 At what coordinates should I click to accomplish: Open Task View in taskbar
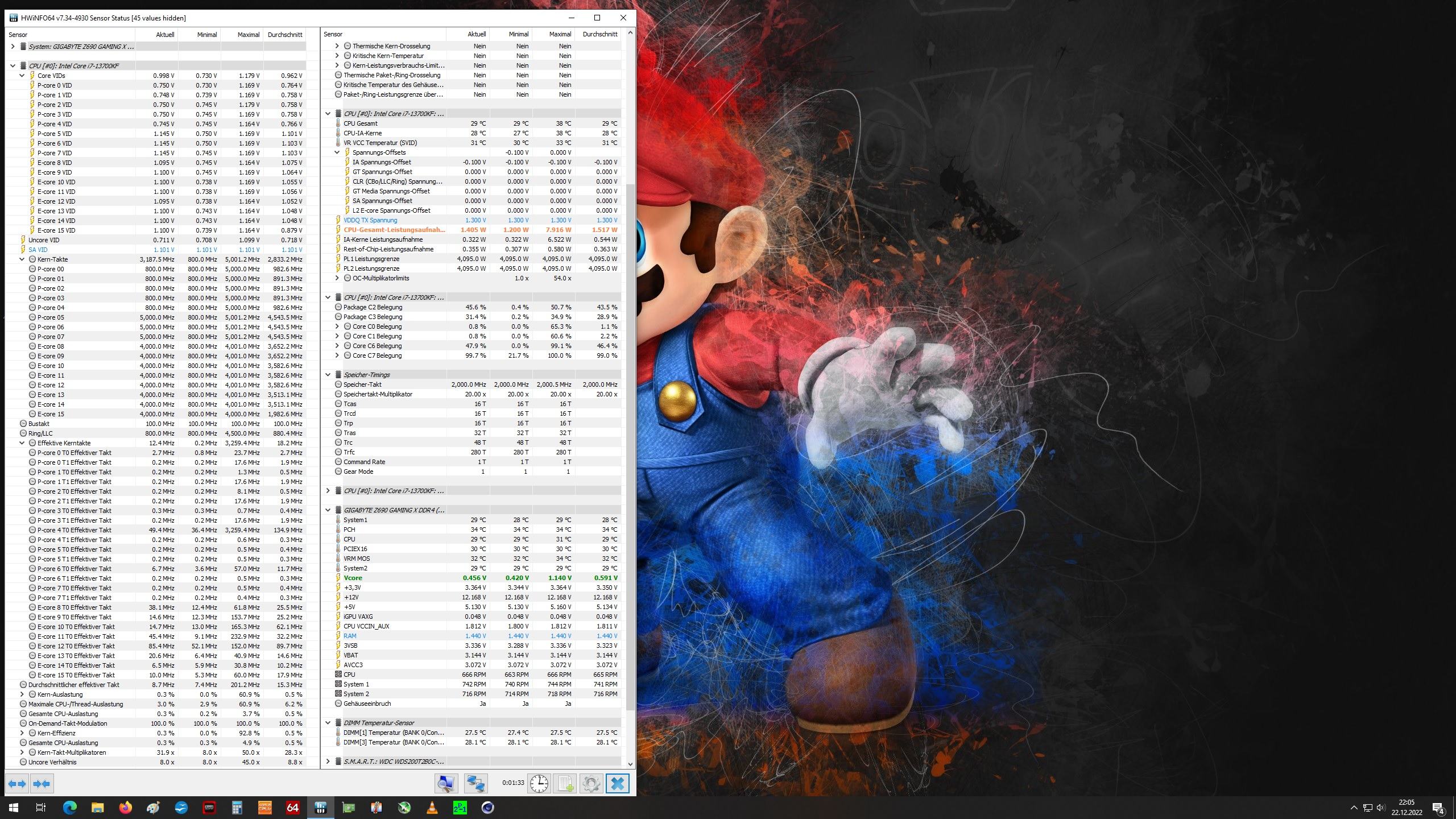(41, 808)
